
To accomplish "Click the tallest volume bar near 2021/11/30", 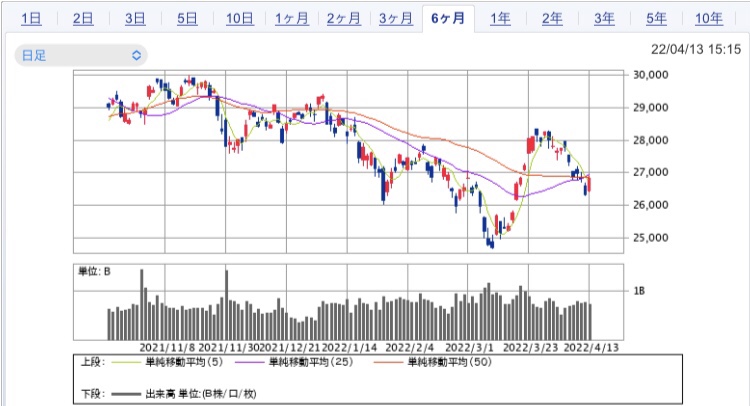I will (227, 305).
